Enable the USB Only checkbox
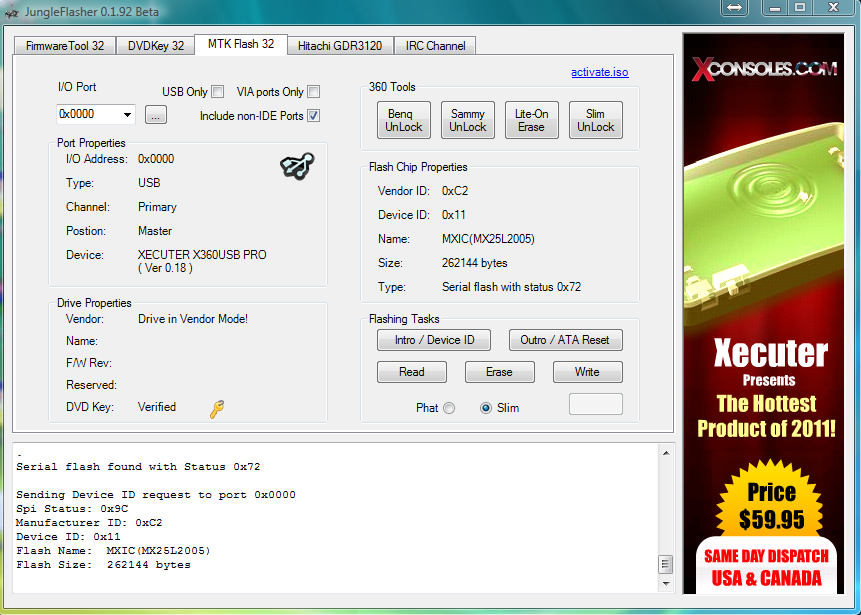The height and width of the screenshot is (615, 861). coord(218,92)
